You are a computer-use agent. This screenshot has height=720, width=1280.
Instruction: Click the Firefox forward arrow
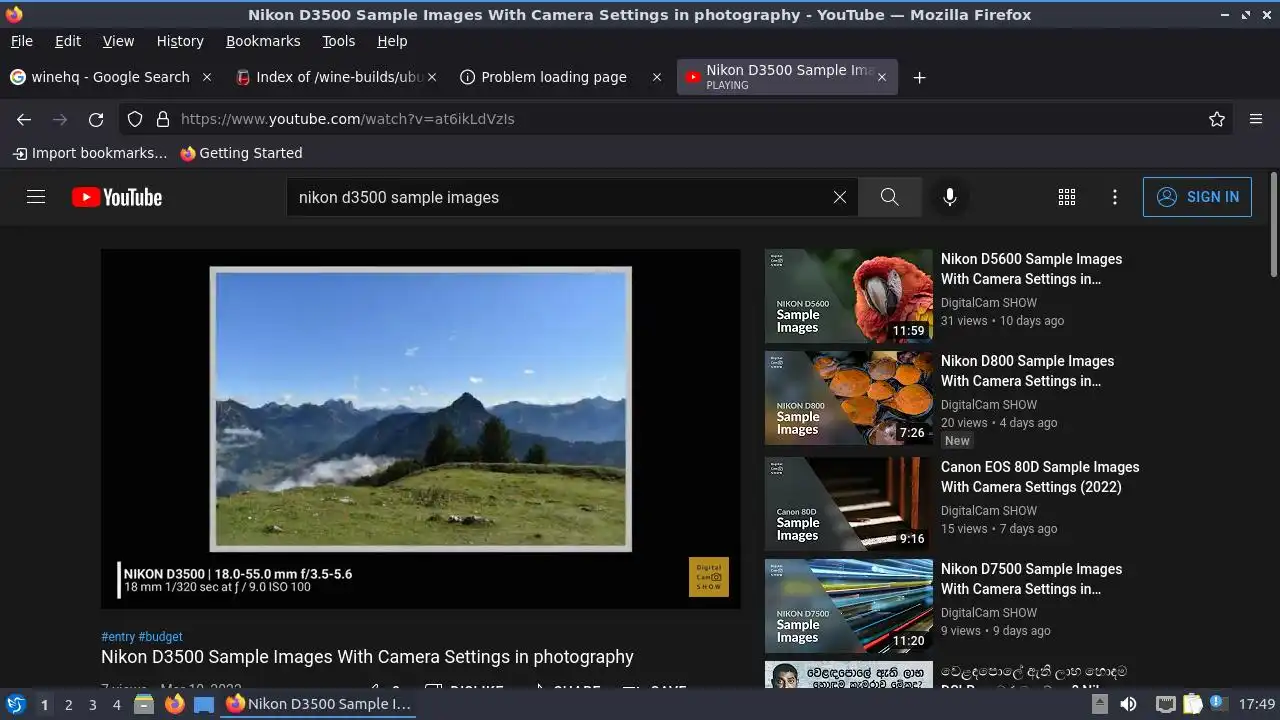(x=60, y=119)
